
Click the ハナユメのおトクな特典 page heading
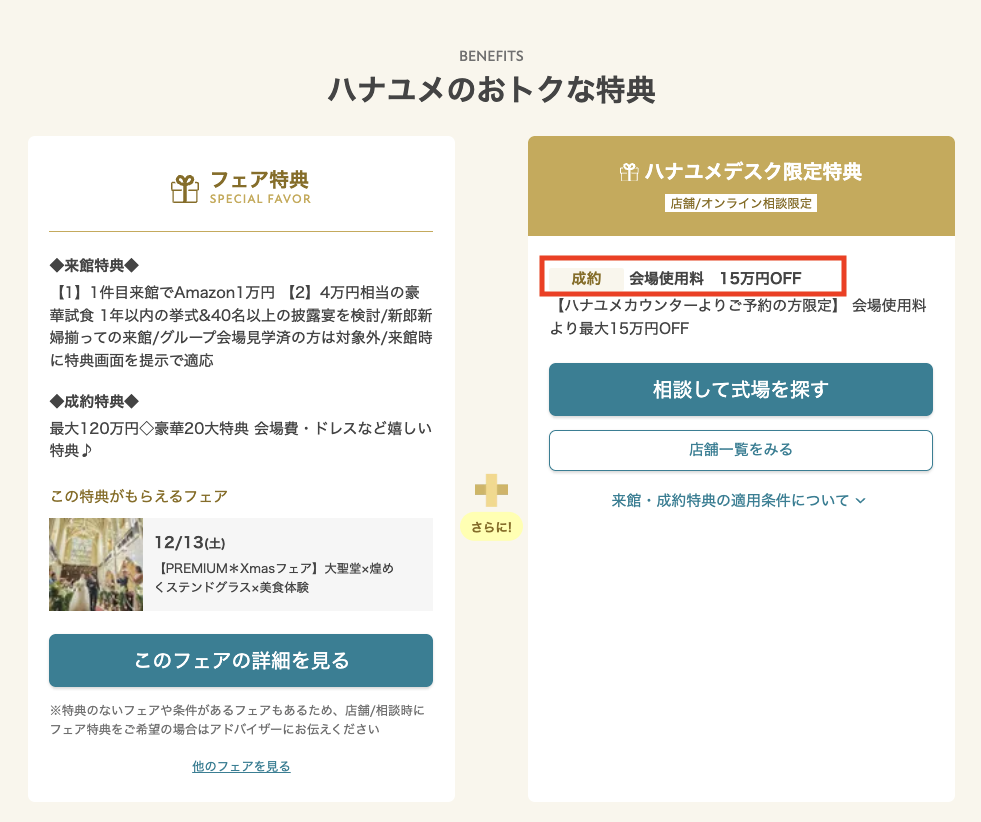pos(491,90)
